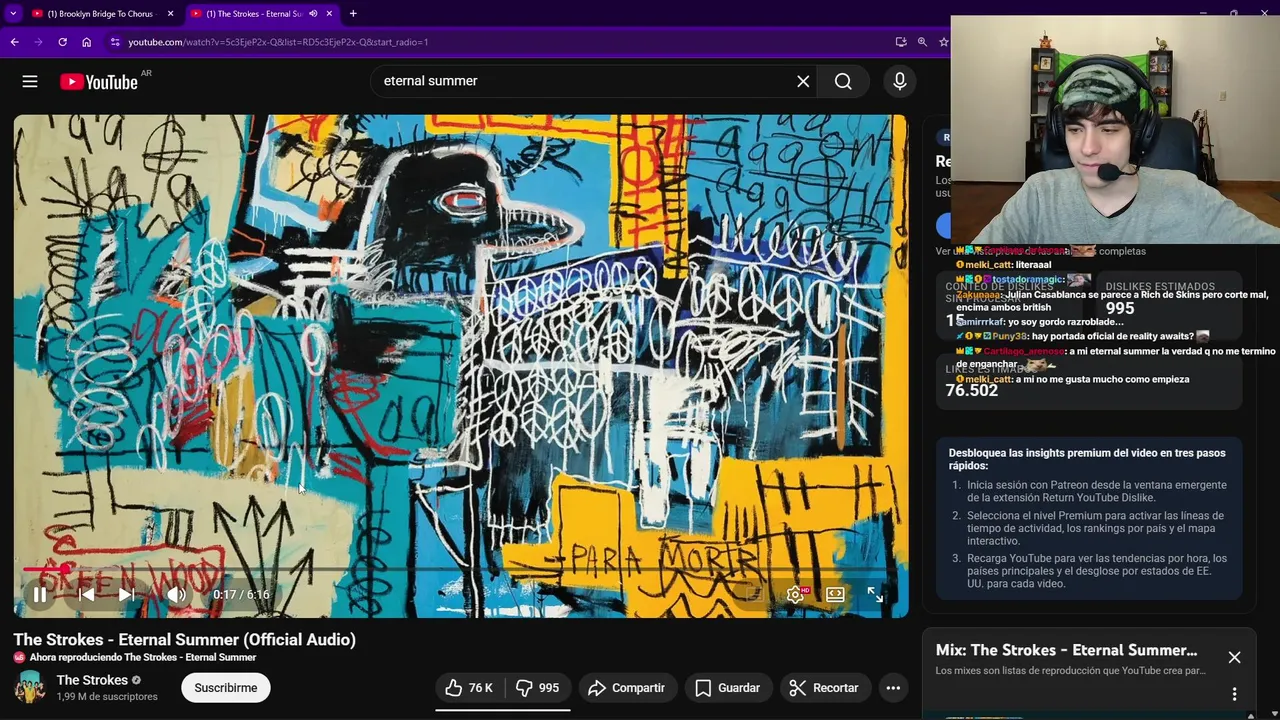Like the video (76 K)
Screen dimensions: 1280x720
point(469,688)
